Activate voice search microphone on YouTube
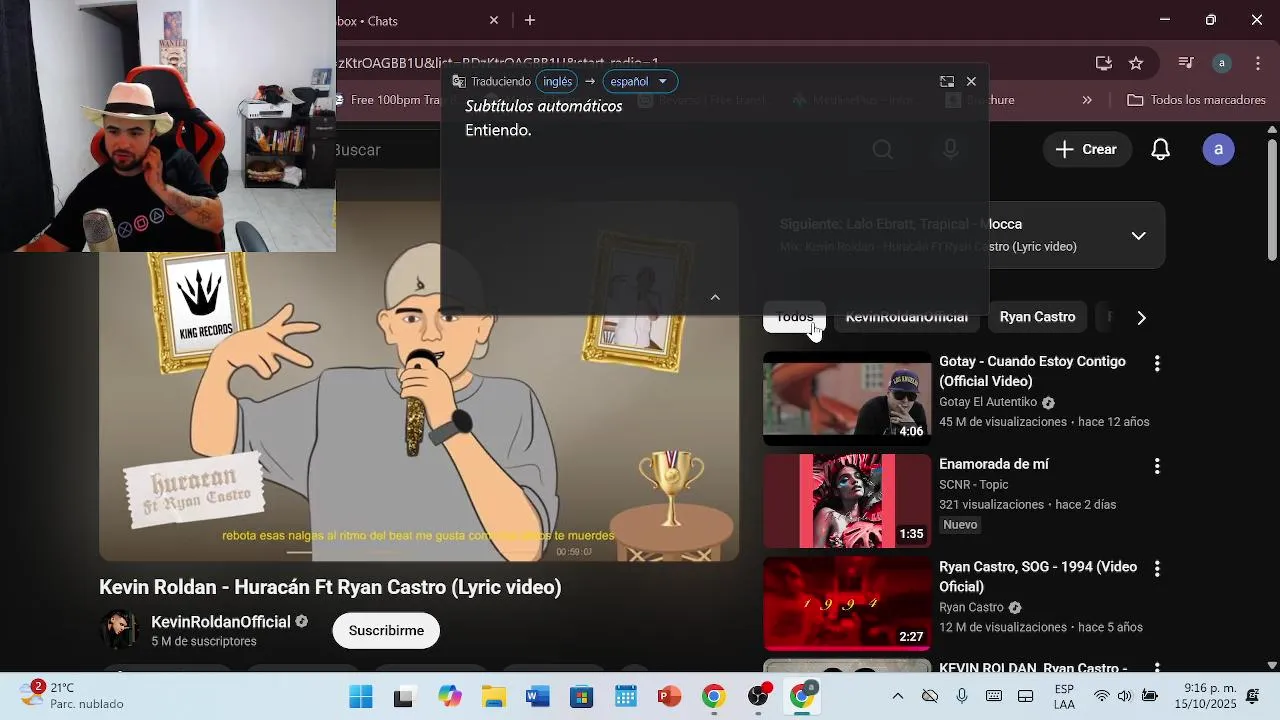 [951, 150]
